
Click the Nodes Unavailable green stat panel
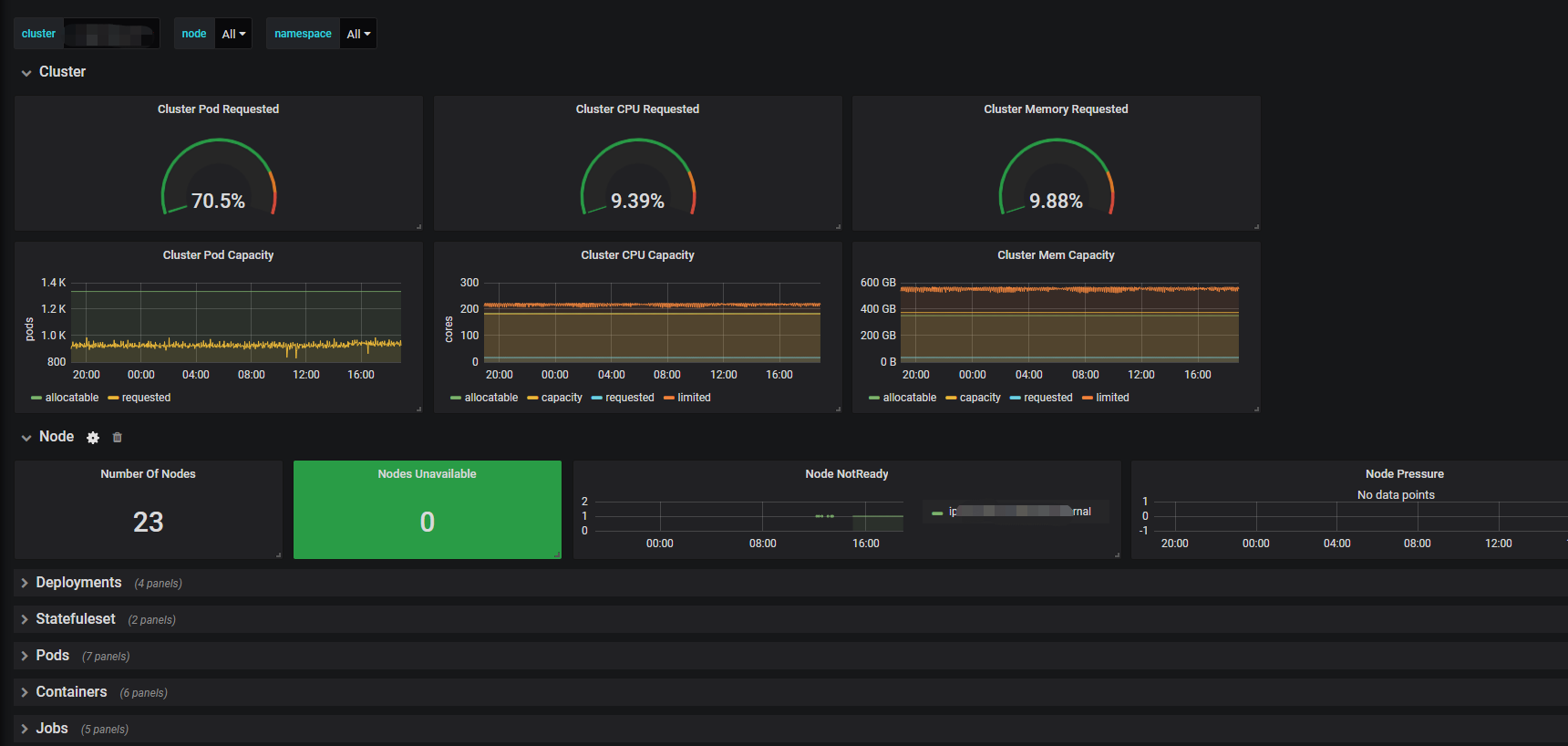point(428,510)
